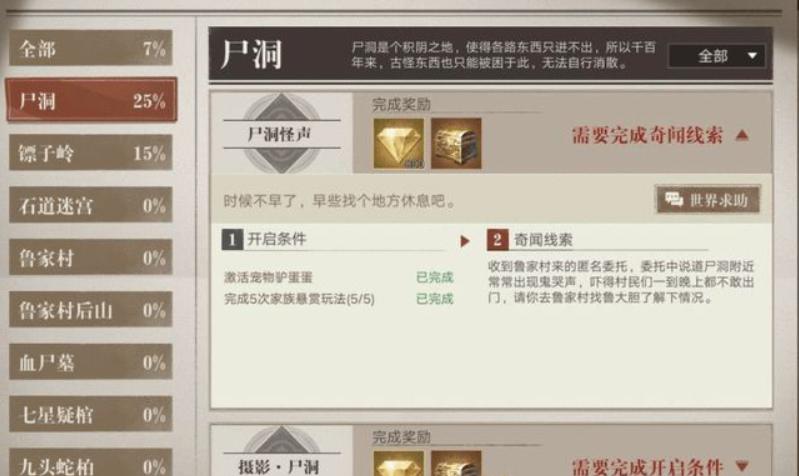
Task: Open the 全部 filter dropdown
Action: 716,56
